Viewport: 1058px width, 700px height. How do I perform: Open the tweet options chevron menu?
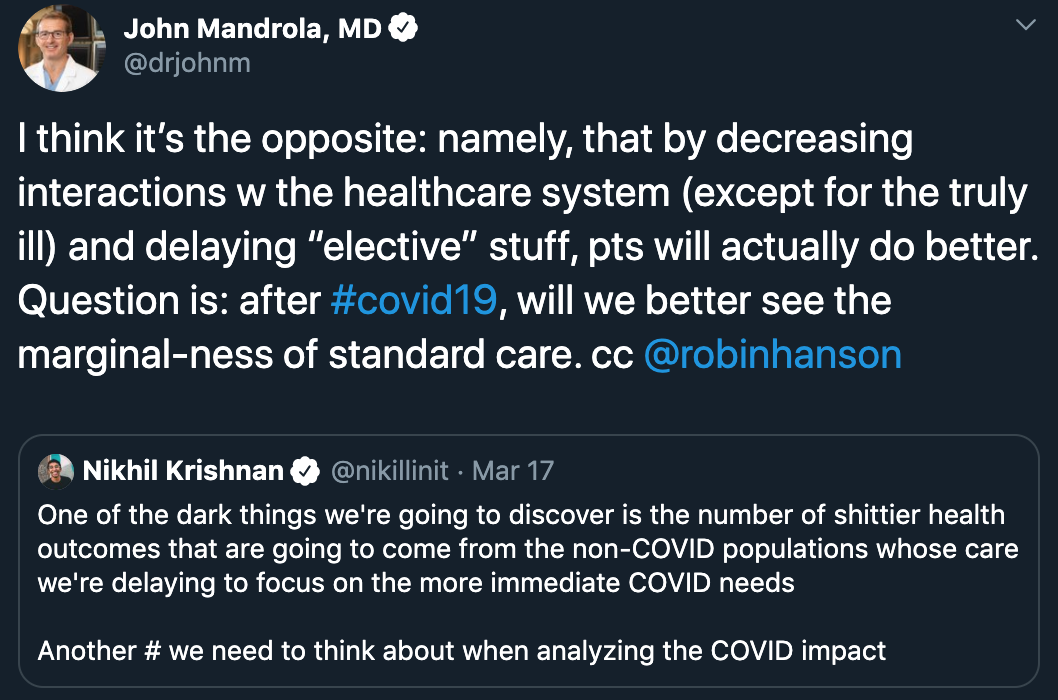click(x=1026, y=25)
